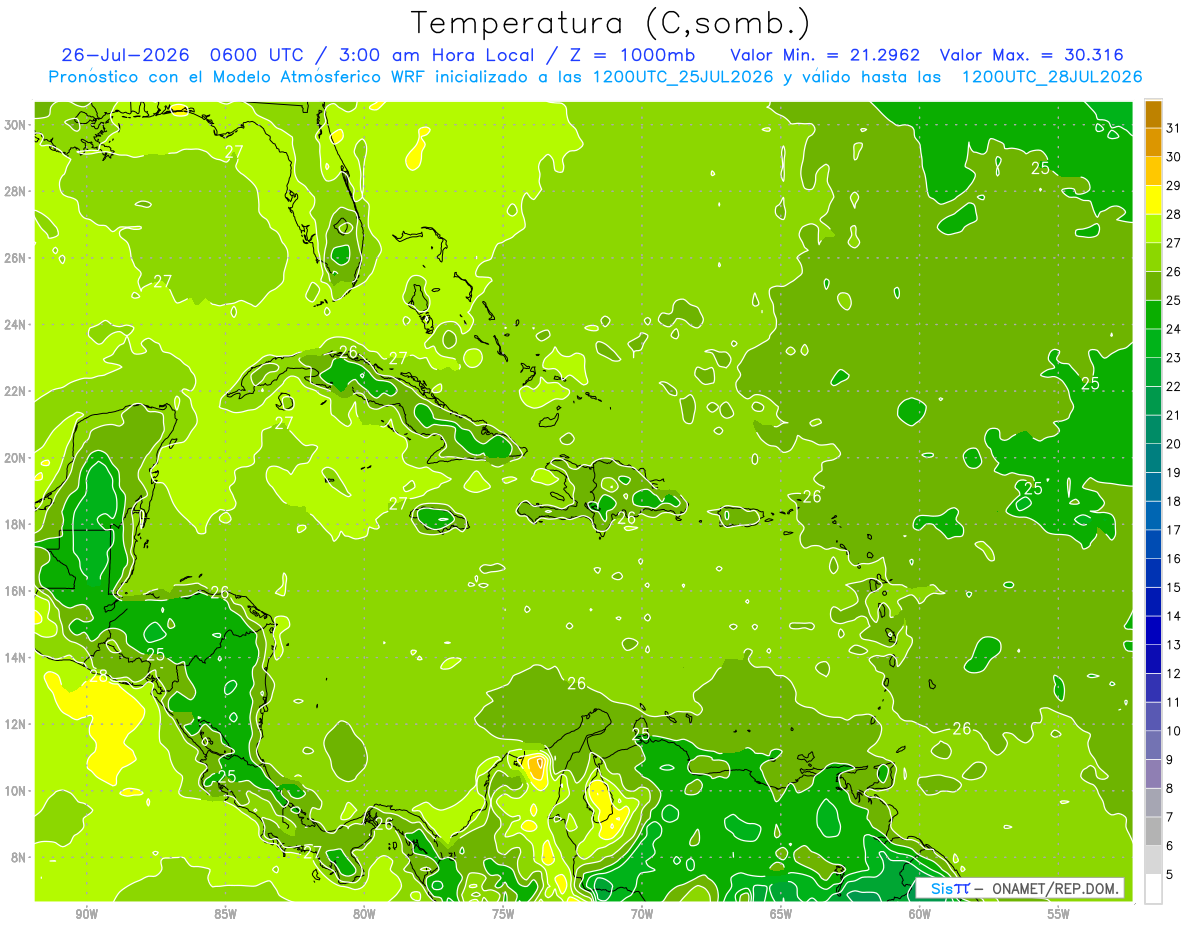Click the "90W" longitude axis label

[86, 914]
